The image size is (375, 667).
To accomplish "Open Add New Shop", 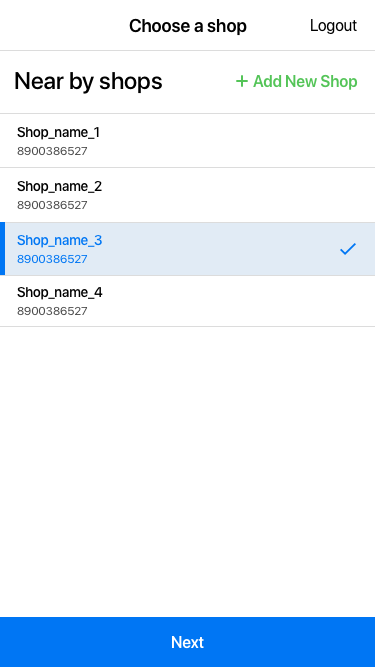I will click(297, 81).
